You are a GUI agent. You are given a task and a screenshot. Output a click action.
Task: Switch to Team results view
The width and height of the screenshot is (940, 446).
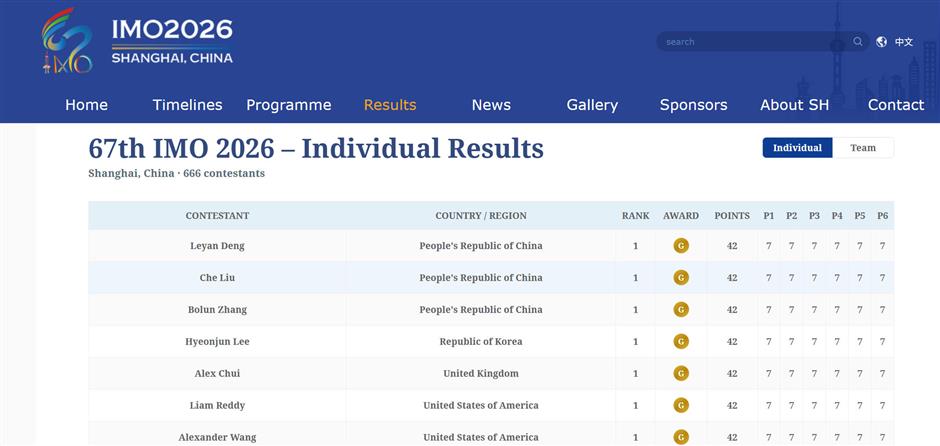tap(863, 148)
